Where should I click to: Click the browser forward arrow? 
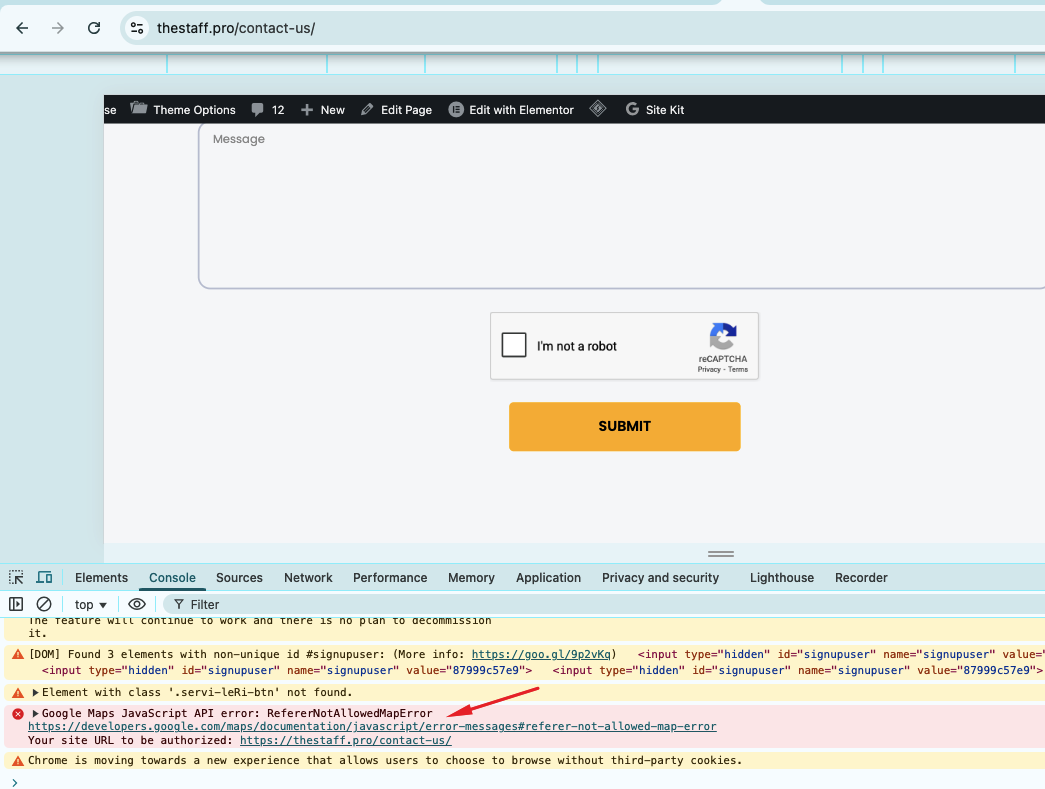point(58,28)
